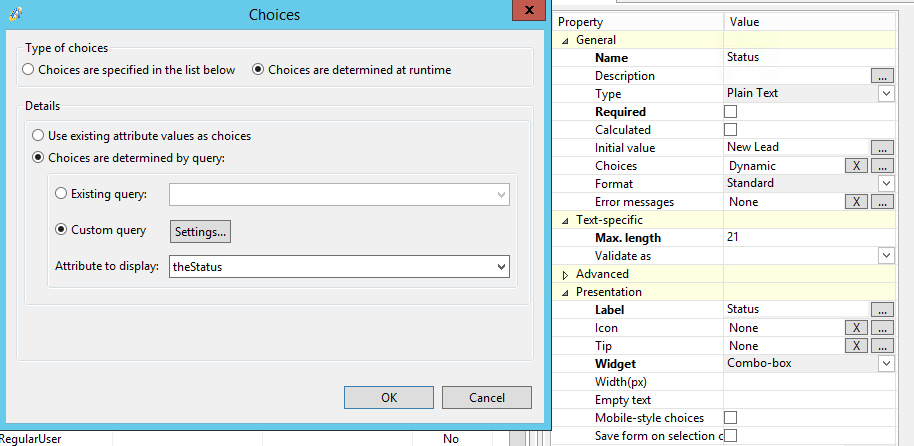This screenshot has height=446, width=914.
Task: Clear Error messages with its X button
Action: click(x=856, y=202)
